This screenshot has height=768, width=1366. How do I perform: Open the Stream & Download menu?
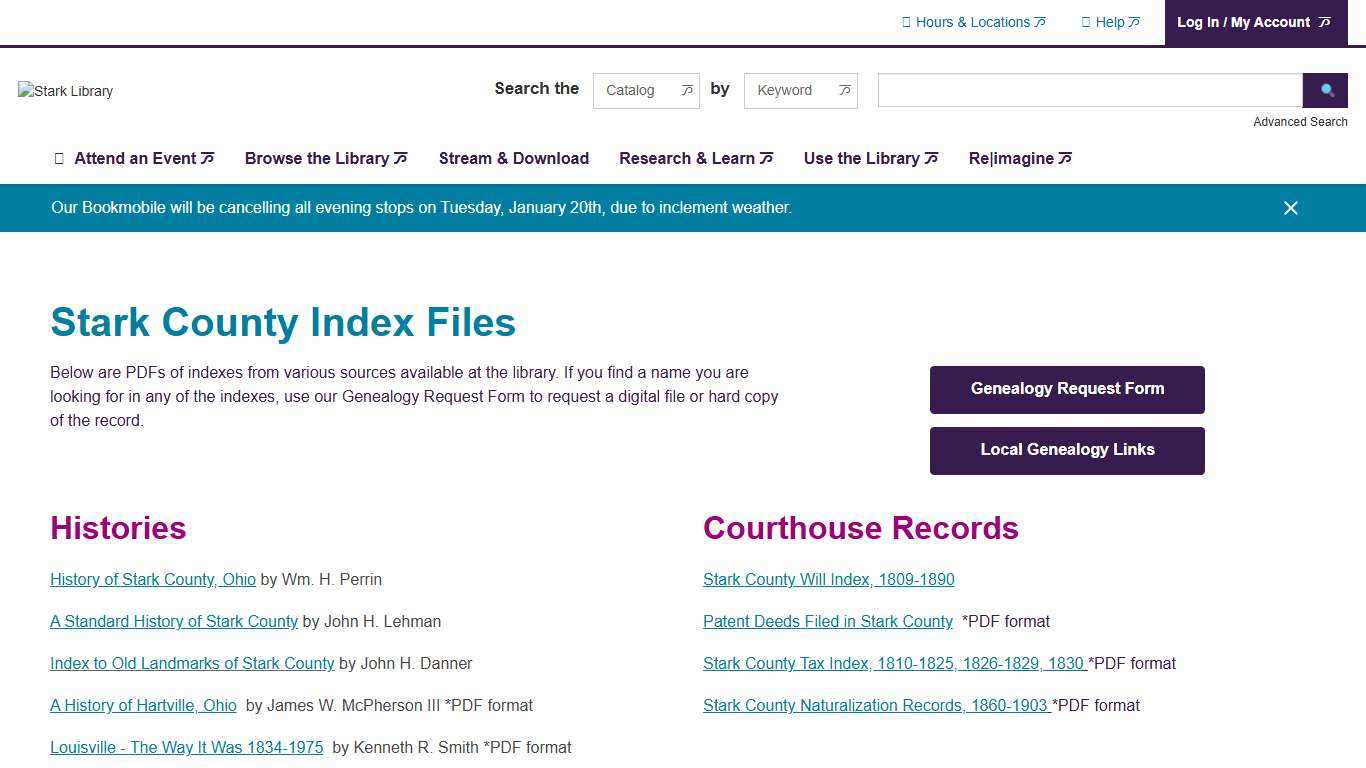tap(514, 158)
